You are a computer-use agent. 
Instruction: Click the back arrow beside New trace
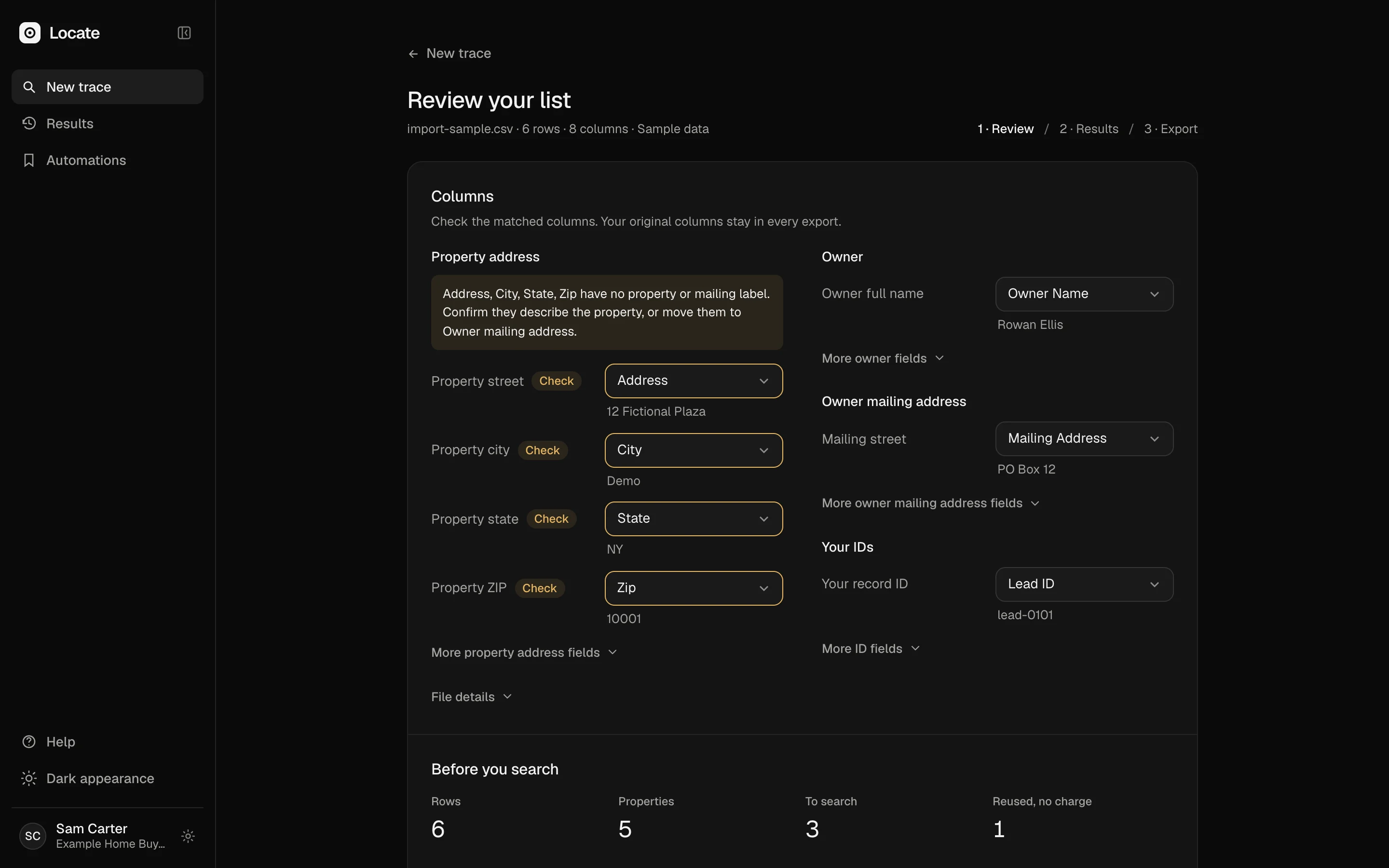[413, 54]
